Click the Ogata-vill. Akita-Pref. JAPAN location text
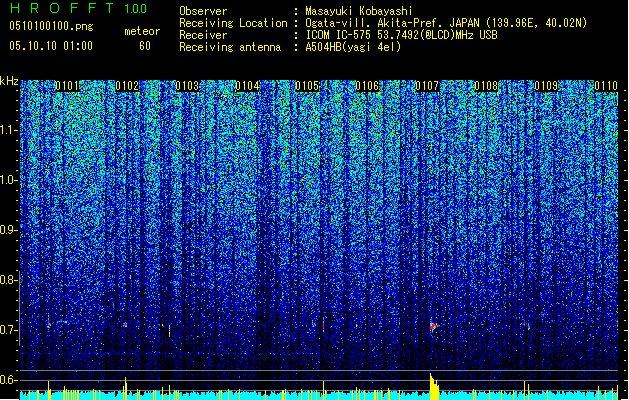629x400 pixels. pos(446,23)
